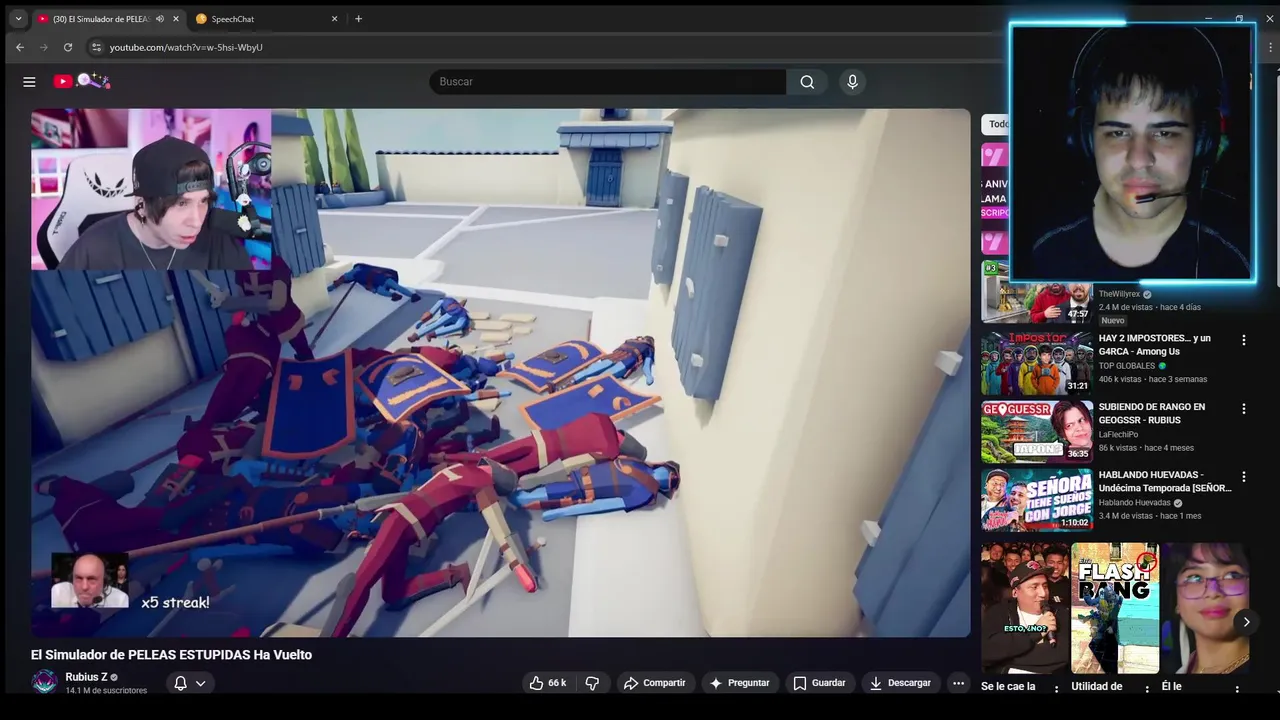Click the main video player area

500,372
